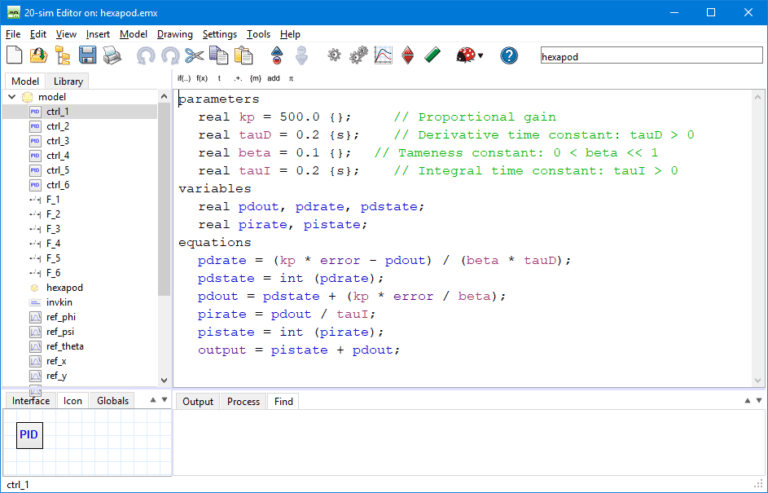Viewport: 768px width, 493px height.
Task: Click the Undo arrow icon
Action: point(146,56)
